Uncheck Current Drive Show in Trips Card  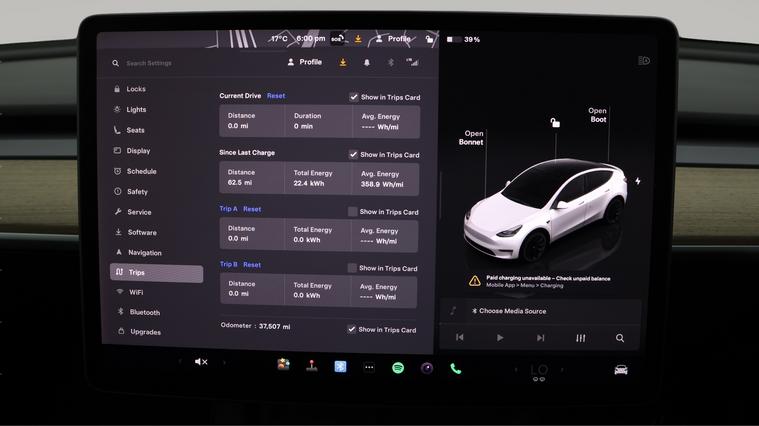354,97
